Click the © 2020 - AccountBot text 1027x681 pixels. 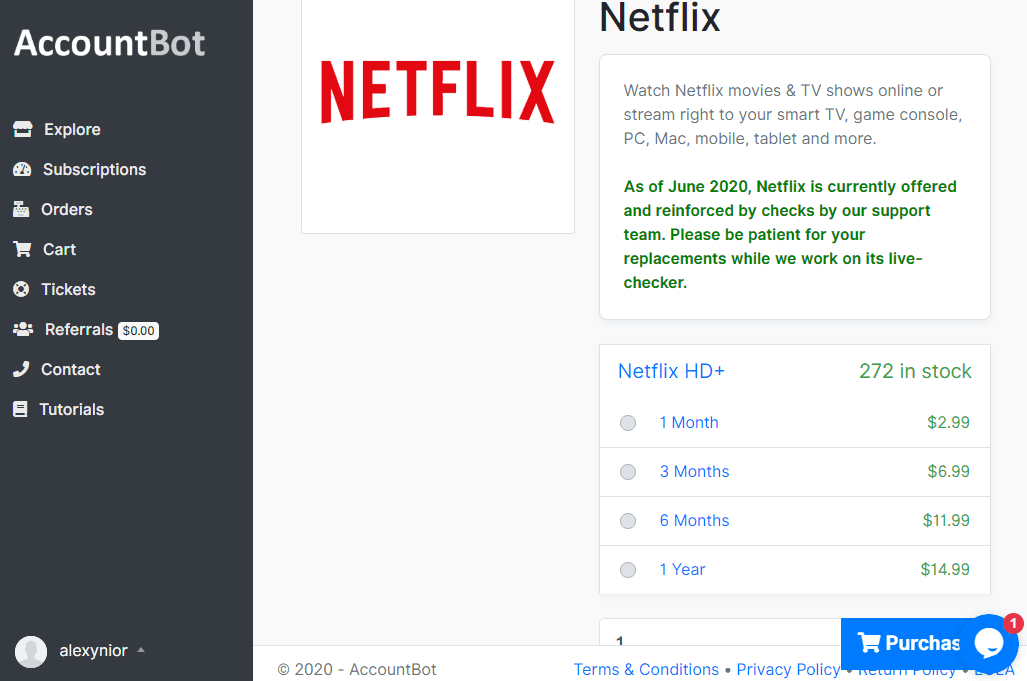[x=356, y=669]
